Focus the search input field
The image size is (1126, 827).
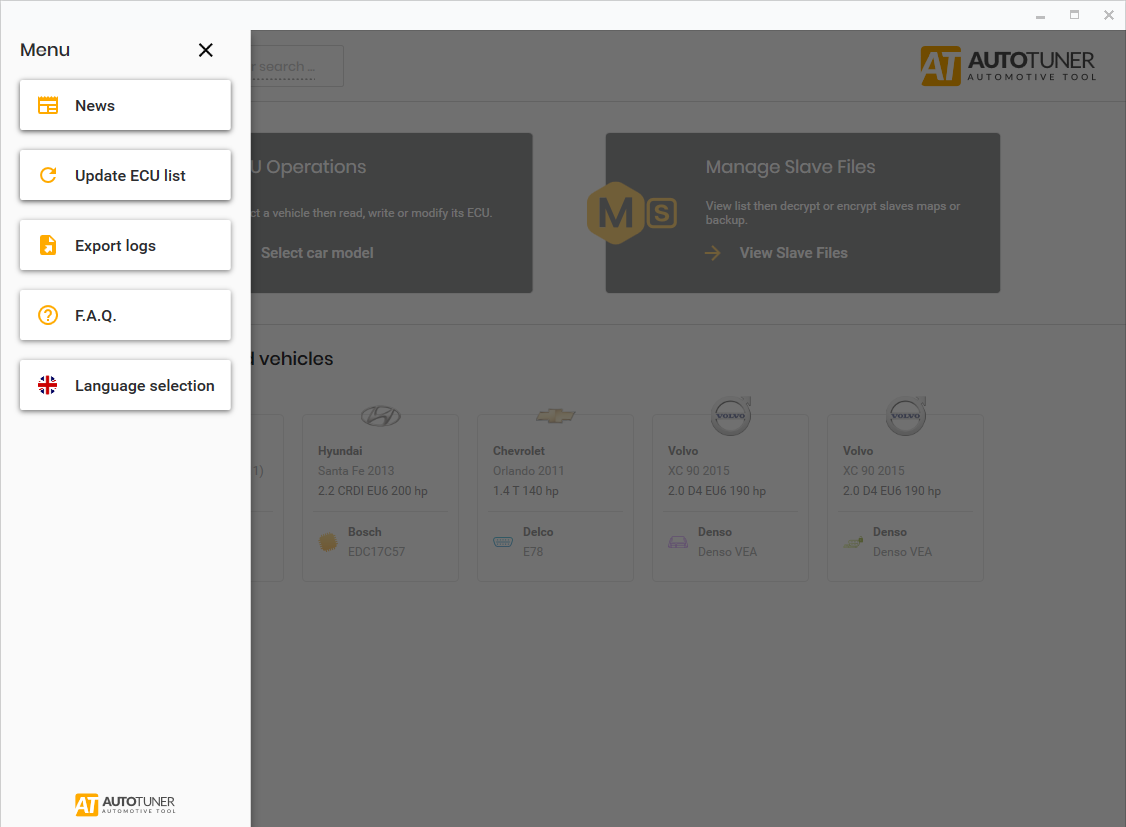click(x=295, y=66)
